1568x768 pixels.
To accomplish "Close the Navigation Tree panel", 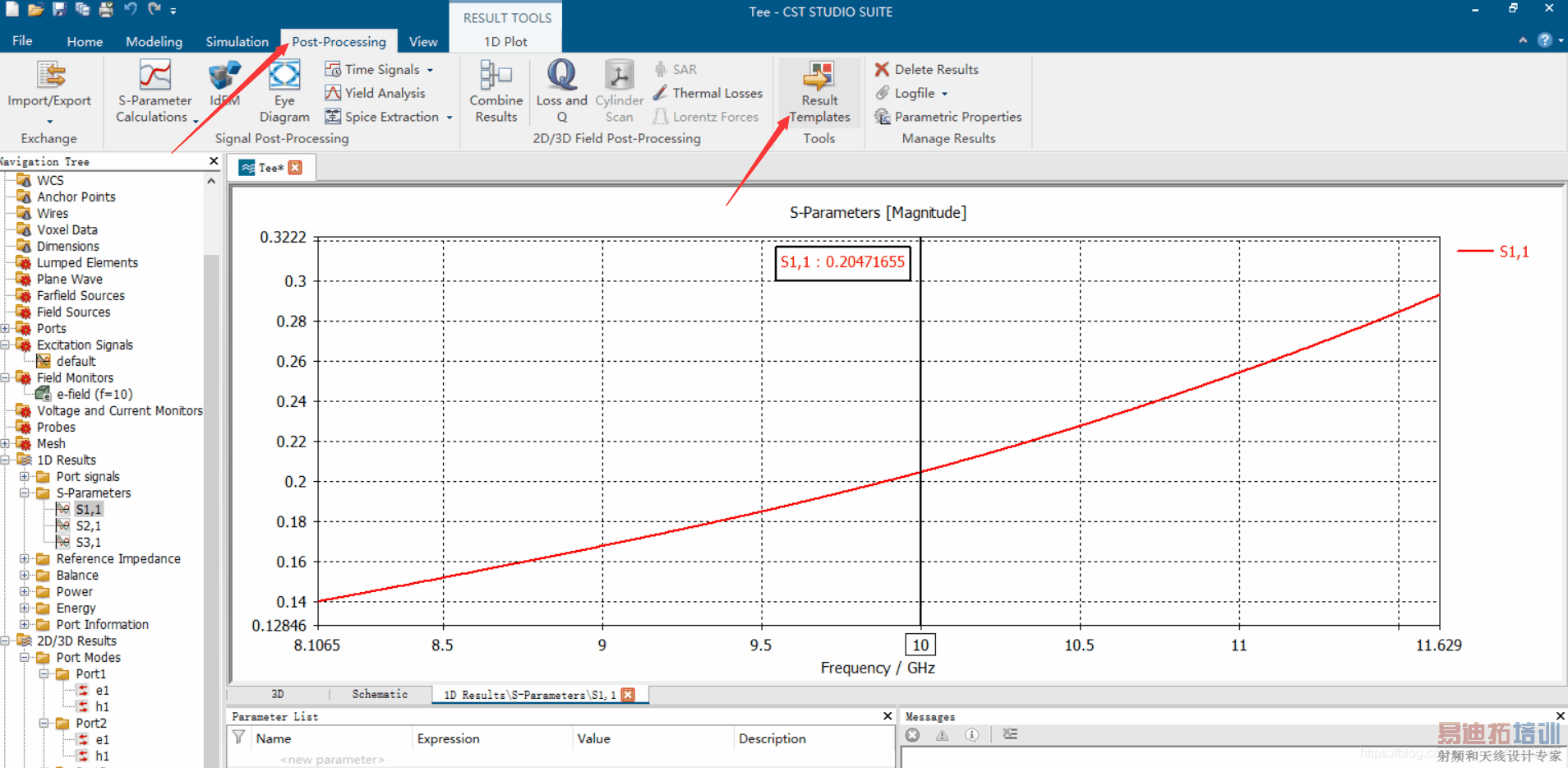I will click(x=214, y=161).
